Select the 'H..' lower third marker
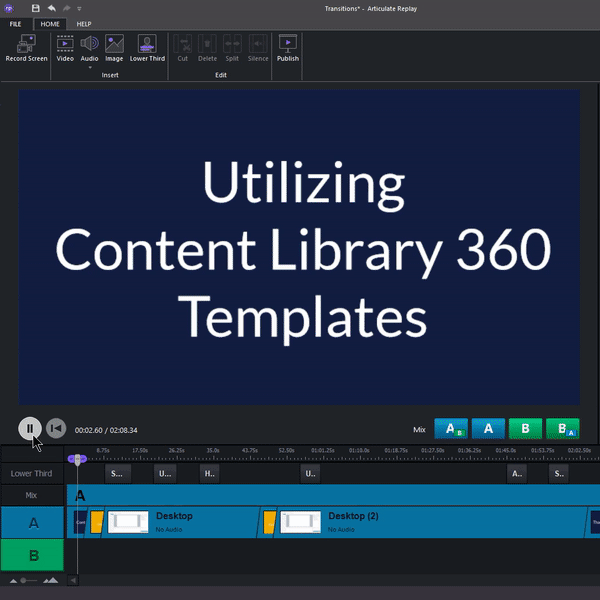The height and width of the screenshot is (600, 600). point(210,474)
